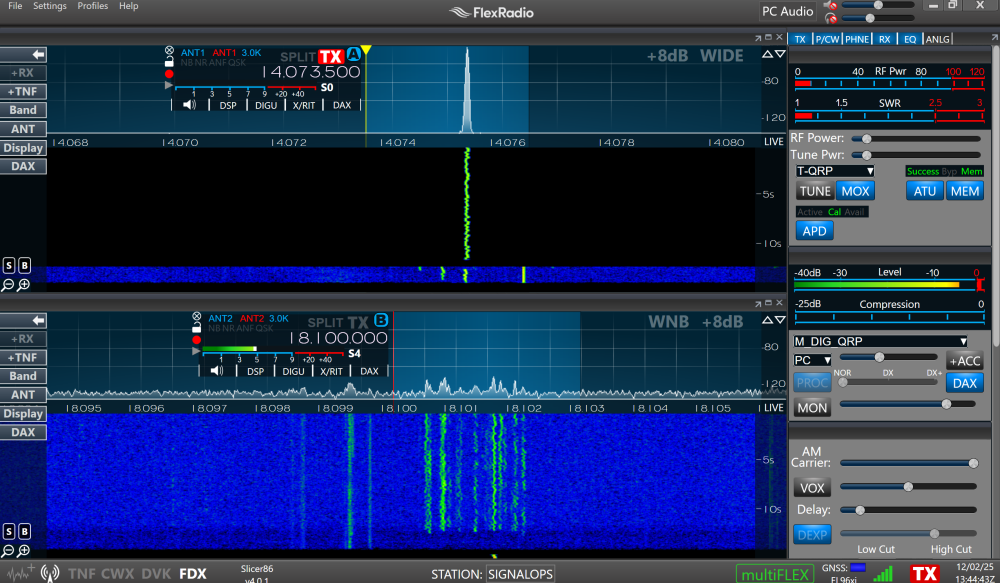Open Display menu in lower panadapter
The height and width of the screenshot is (583, 1000).
pos(23,413)
